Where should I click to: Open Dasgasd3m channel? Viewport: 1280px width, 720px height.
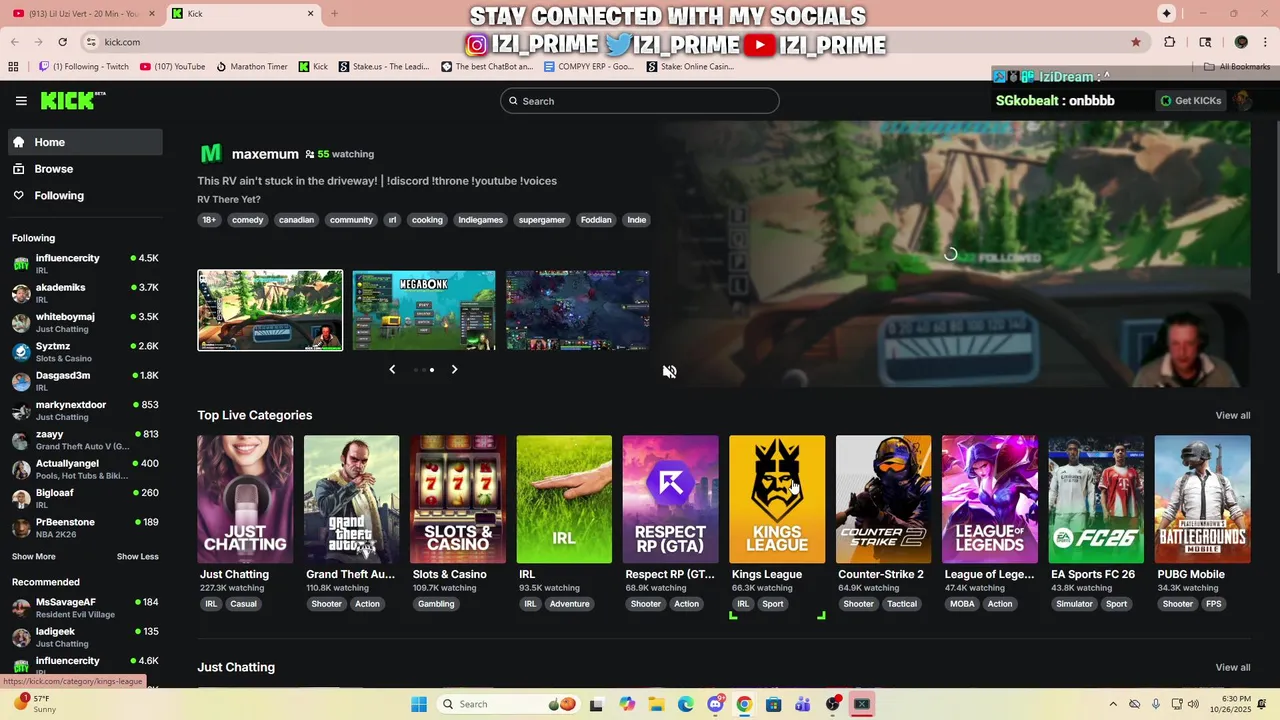[x=86, y=381]
